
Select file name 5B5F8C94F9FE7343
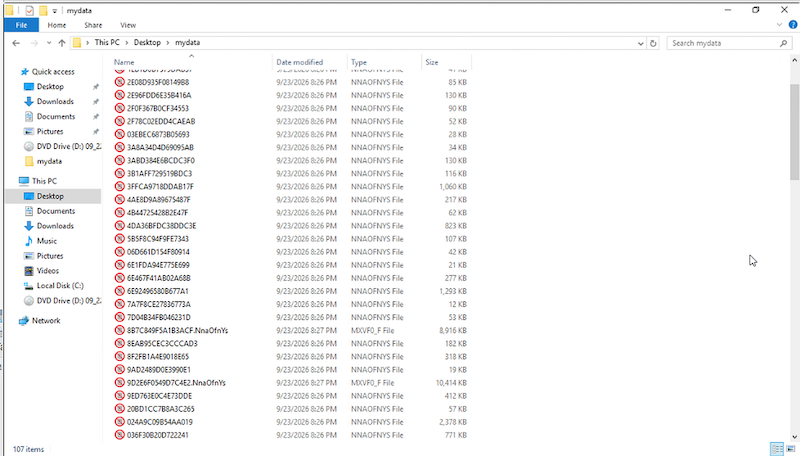(158, 239)
